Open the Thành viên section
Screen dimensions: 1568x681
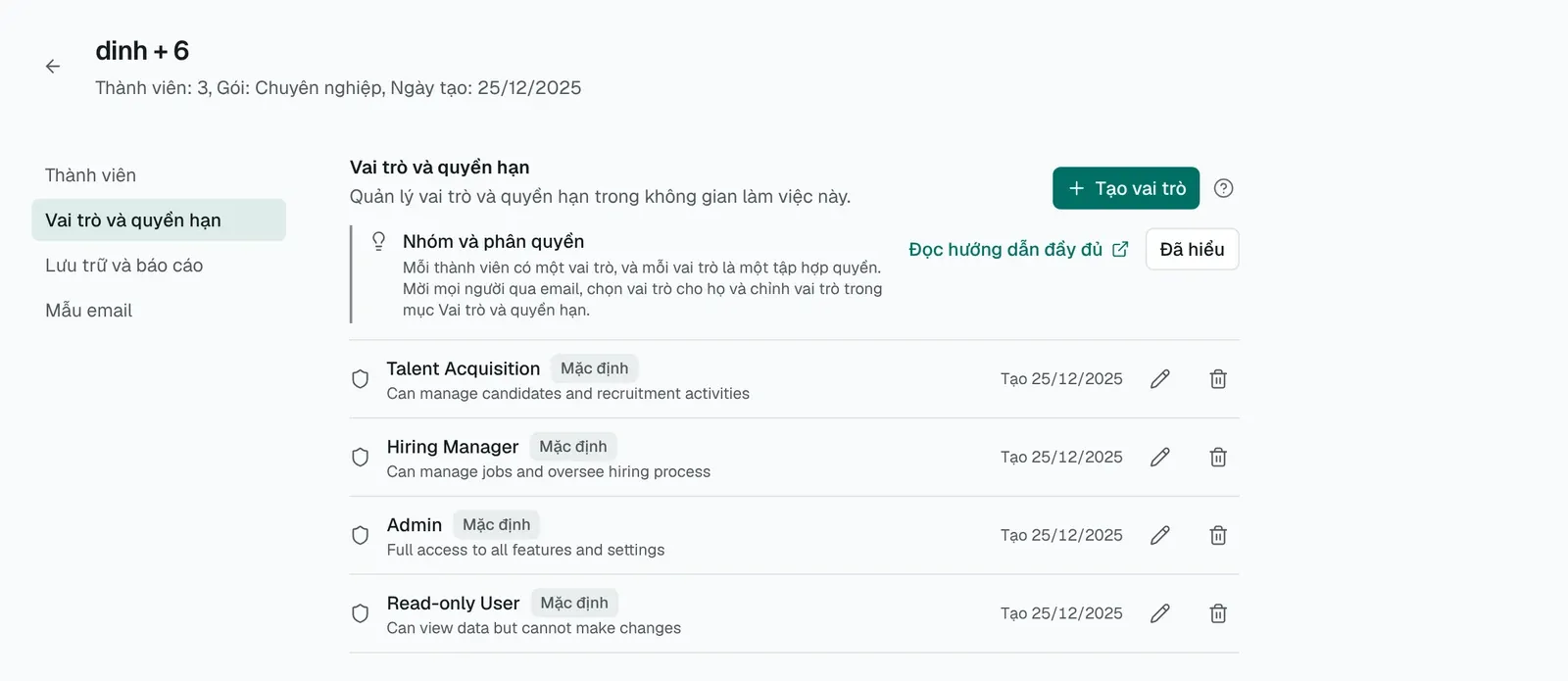point(159,175)
